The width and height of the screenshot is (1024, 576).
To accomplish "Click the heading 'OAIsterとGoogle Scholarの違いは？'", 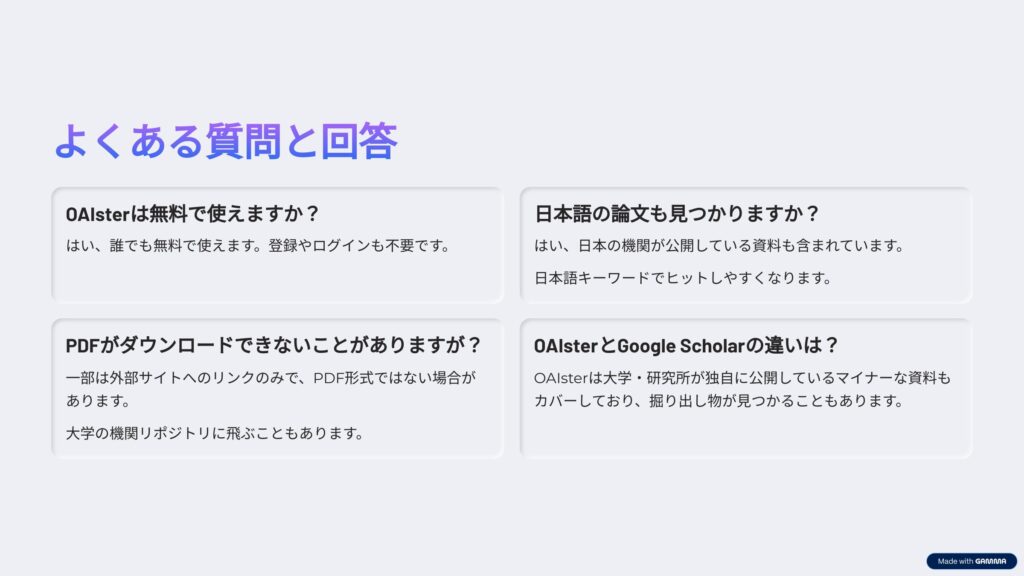I will [x=686, y=345].
